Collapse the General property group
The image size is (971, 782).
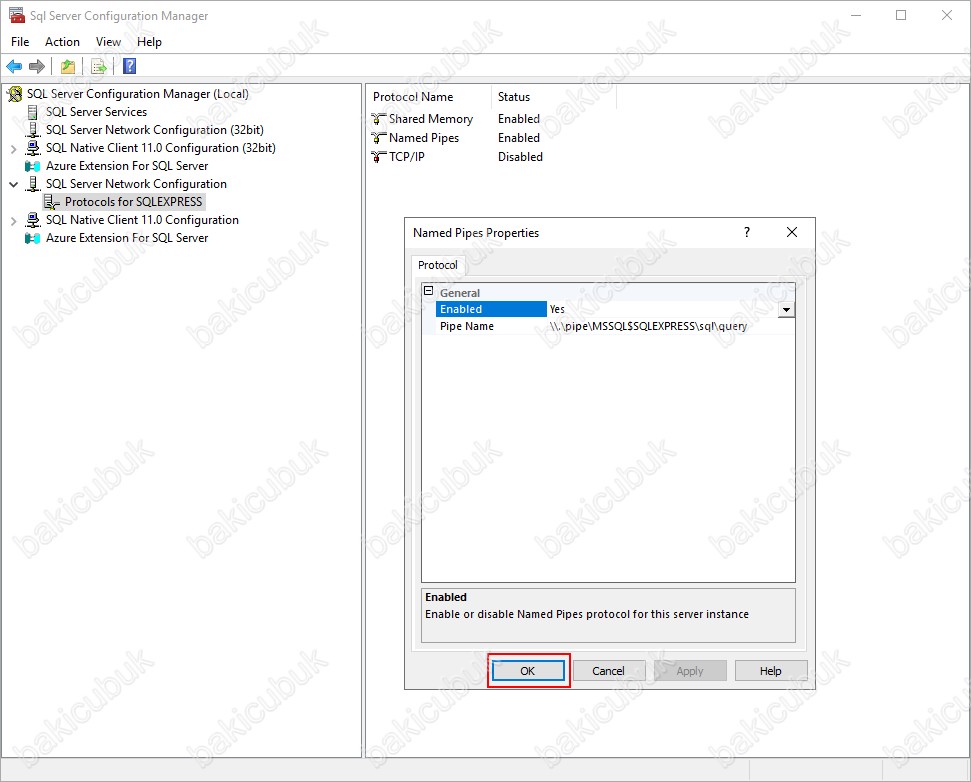pos(429,290)
